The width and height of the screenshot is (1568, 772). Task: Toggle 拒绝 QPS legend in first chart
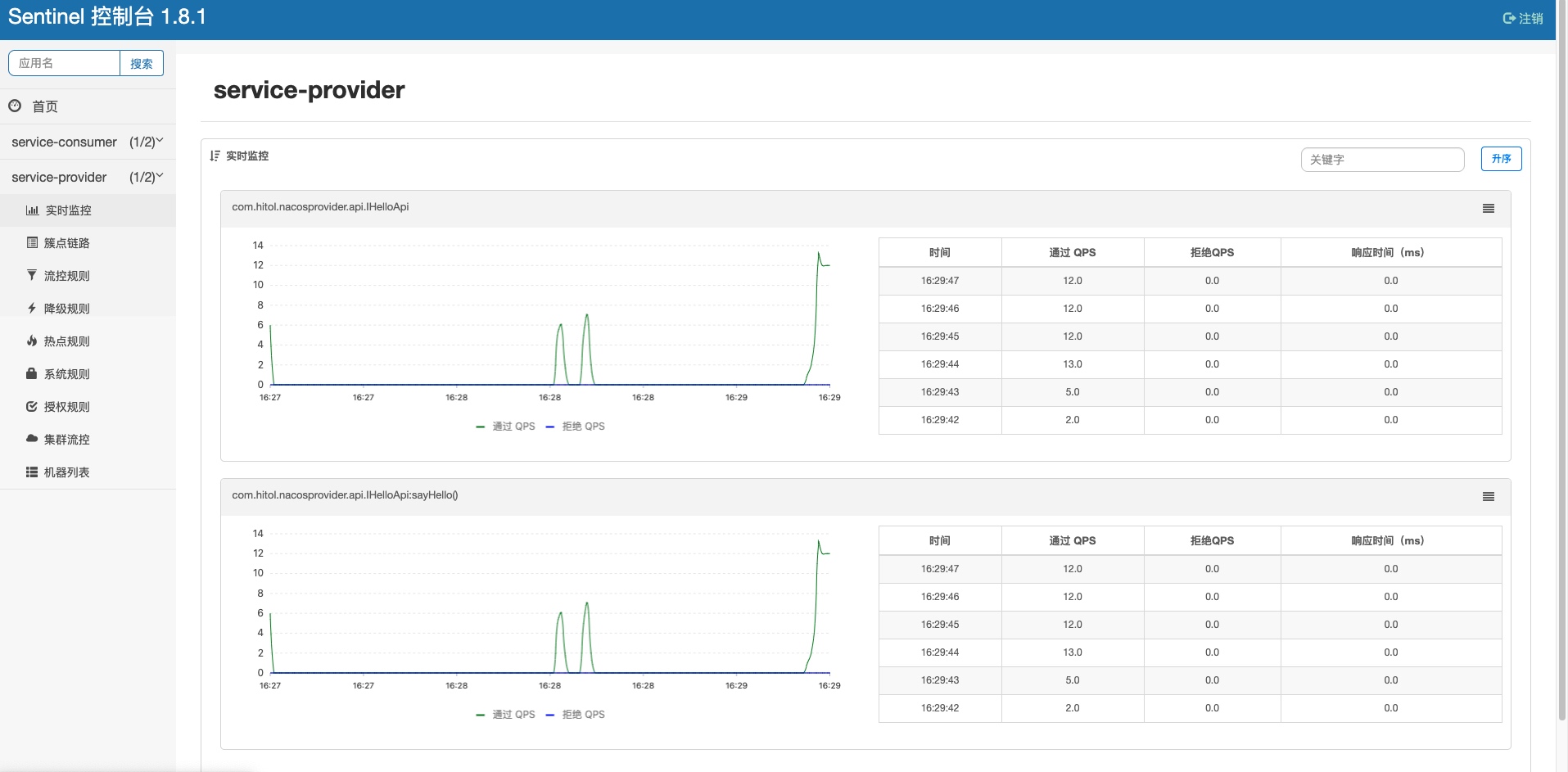(x=576, y=427)
